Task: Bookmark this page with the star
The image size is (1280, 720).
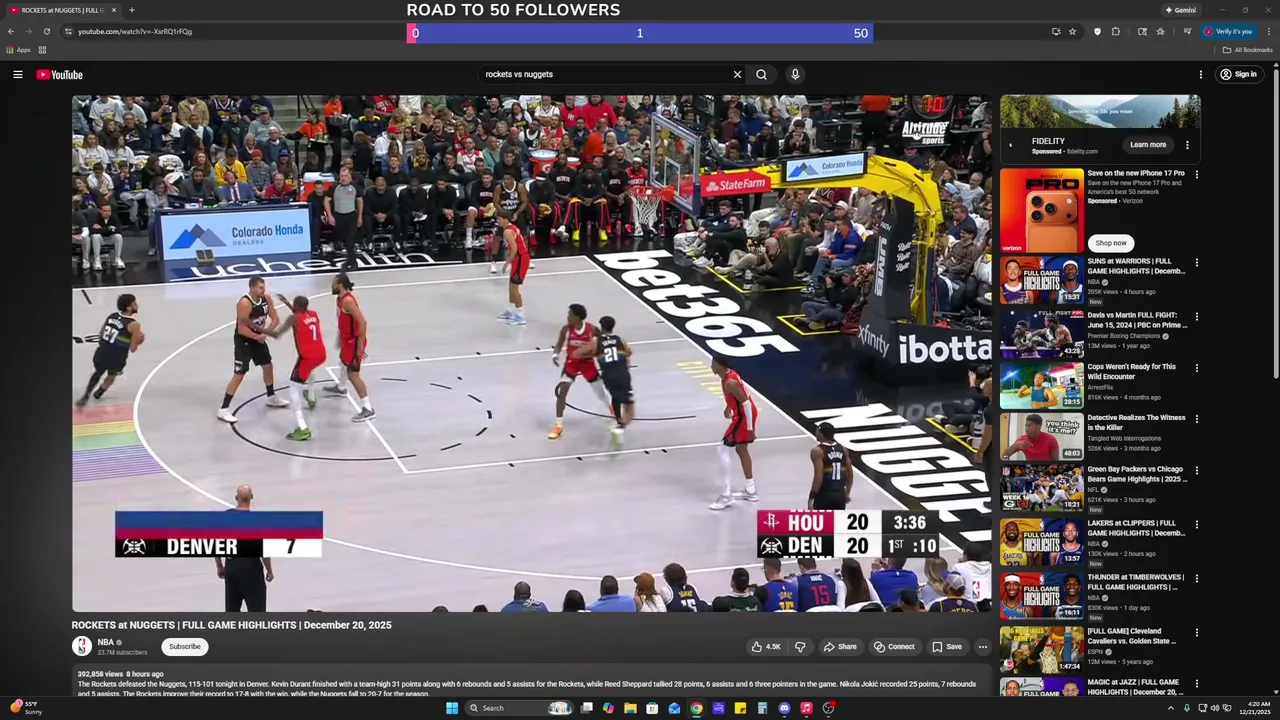Action: click(1072, 31)
